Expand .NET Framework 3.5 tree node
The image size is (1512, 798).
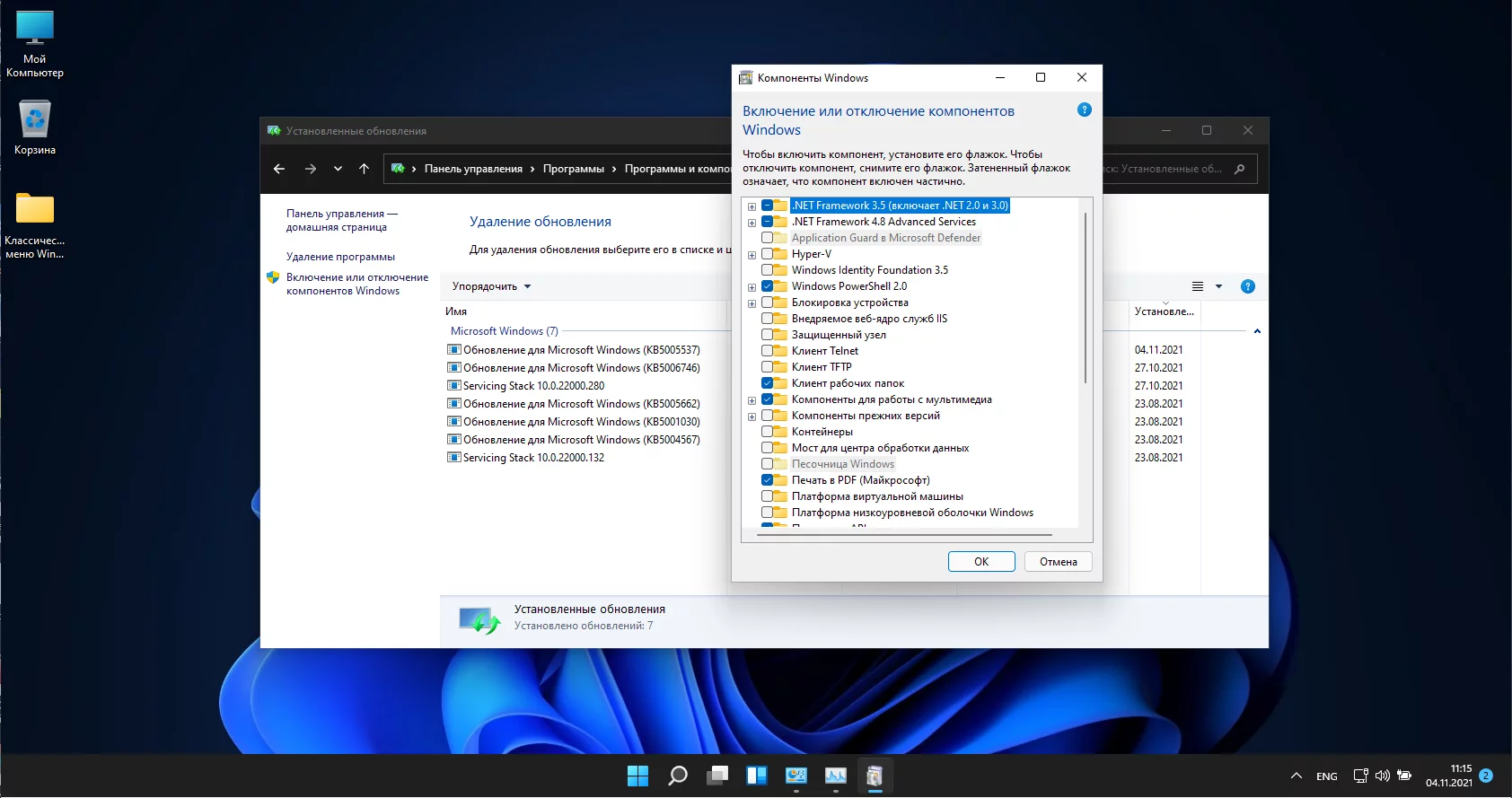click(752, 206)
